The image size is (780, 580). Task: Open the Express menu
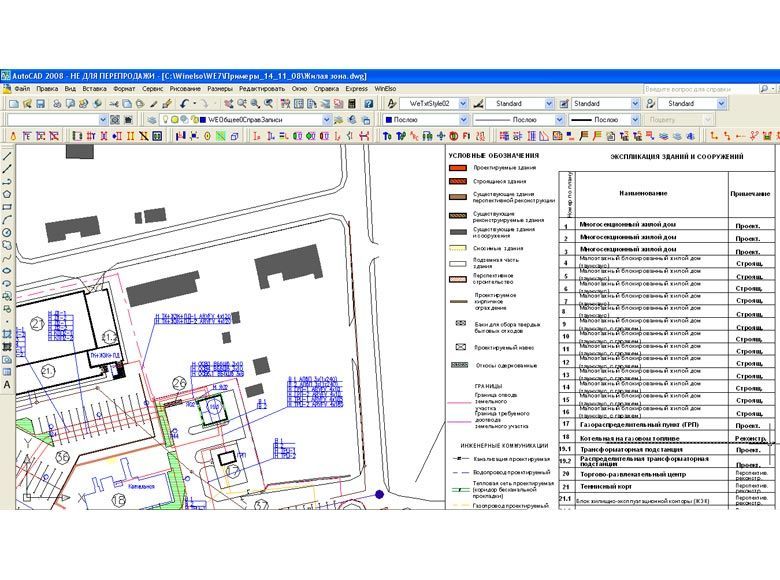click(356, 88)
